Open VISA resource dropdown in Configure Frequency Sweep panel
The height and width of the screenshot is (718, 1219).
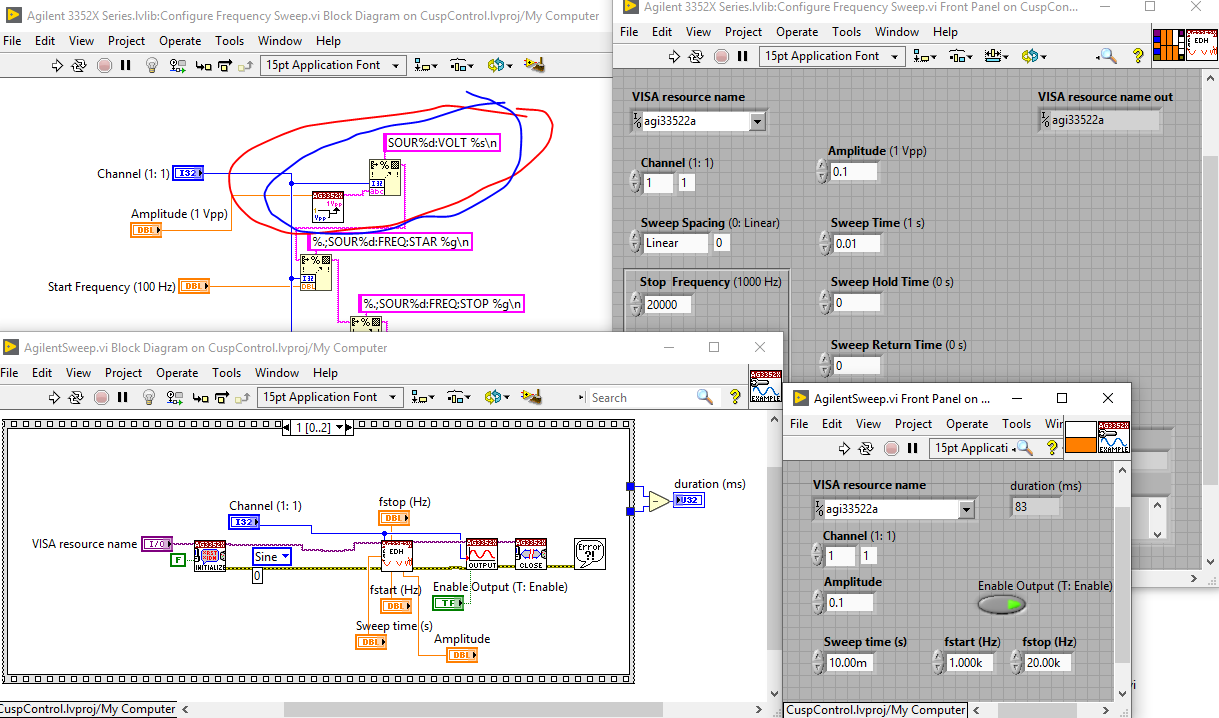coord(757,121)
